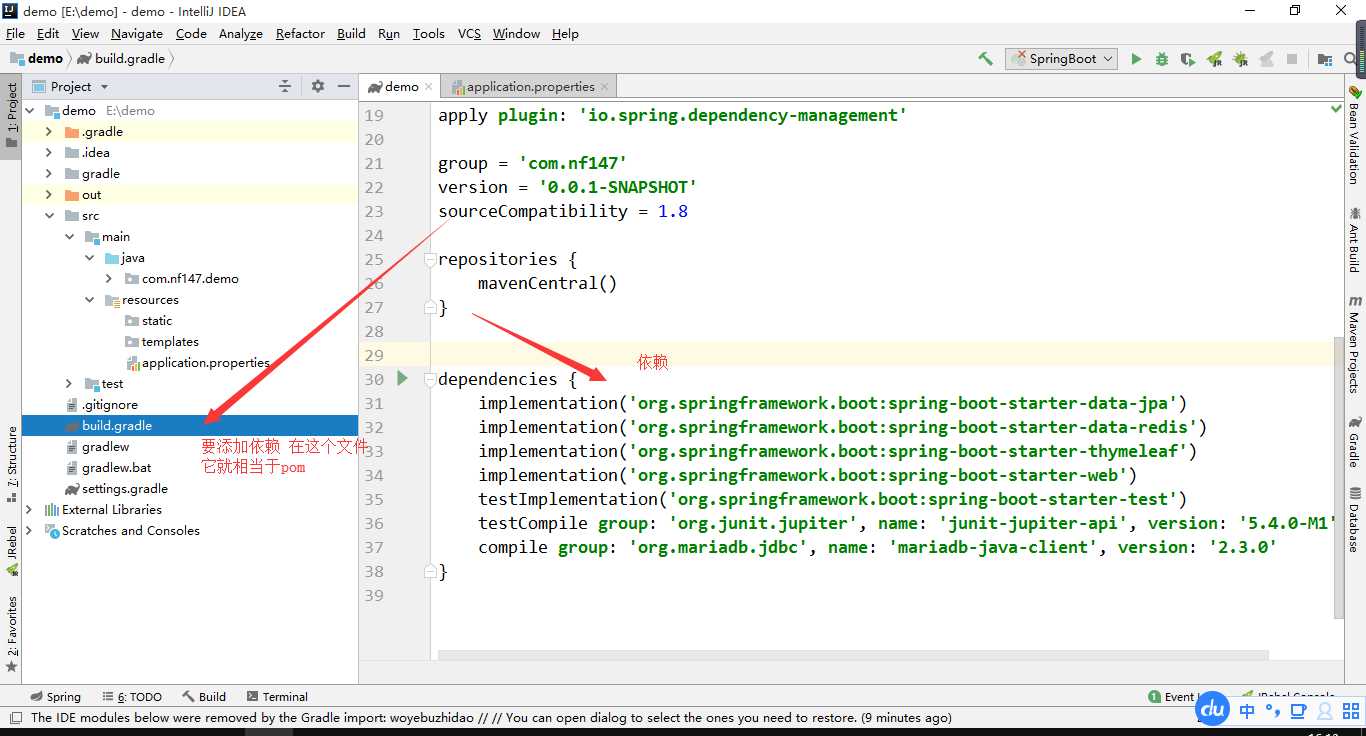1366x736 pixels.
Task: Expand the com.nf147.demo package
Action: (109, 279)
